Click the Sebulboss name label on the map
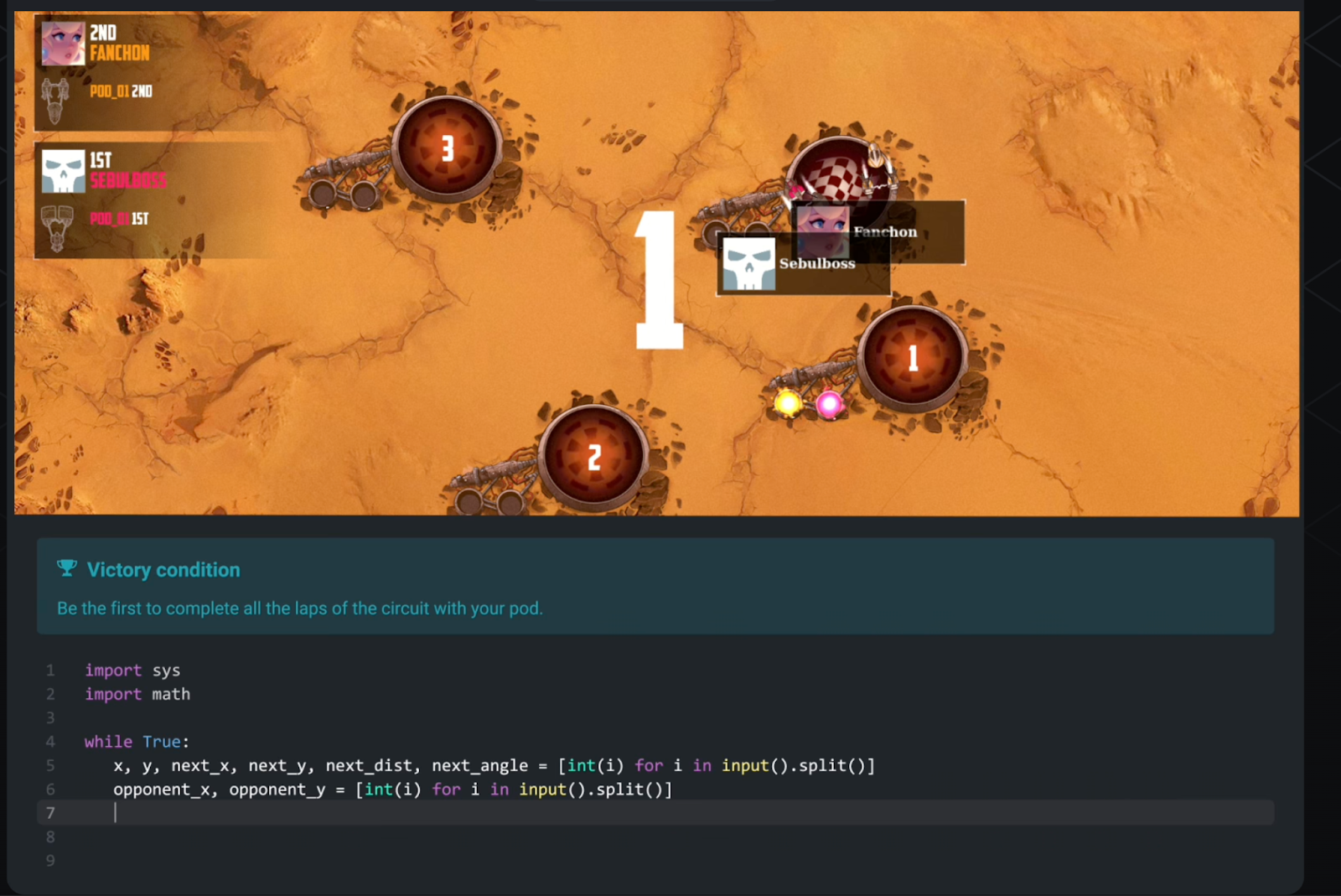The image size is (1341, 896). 817,262
